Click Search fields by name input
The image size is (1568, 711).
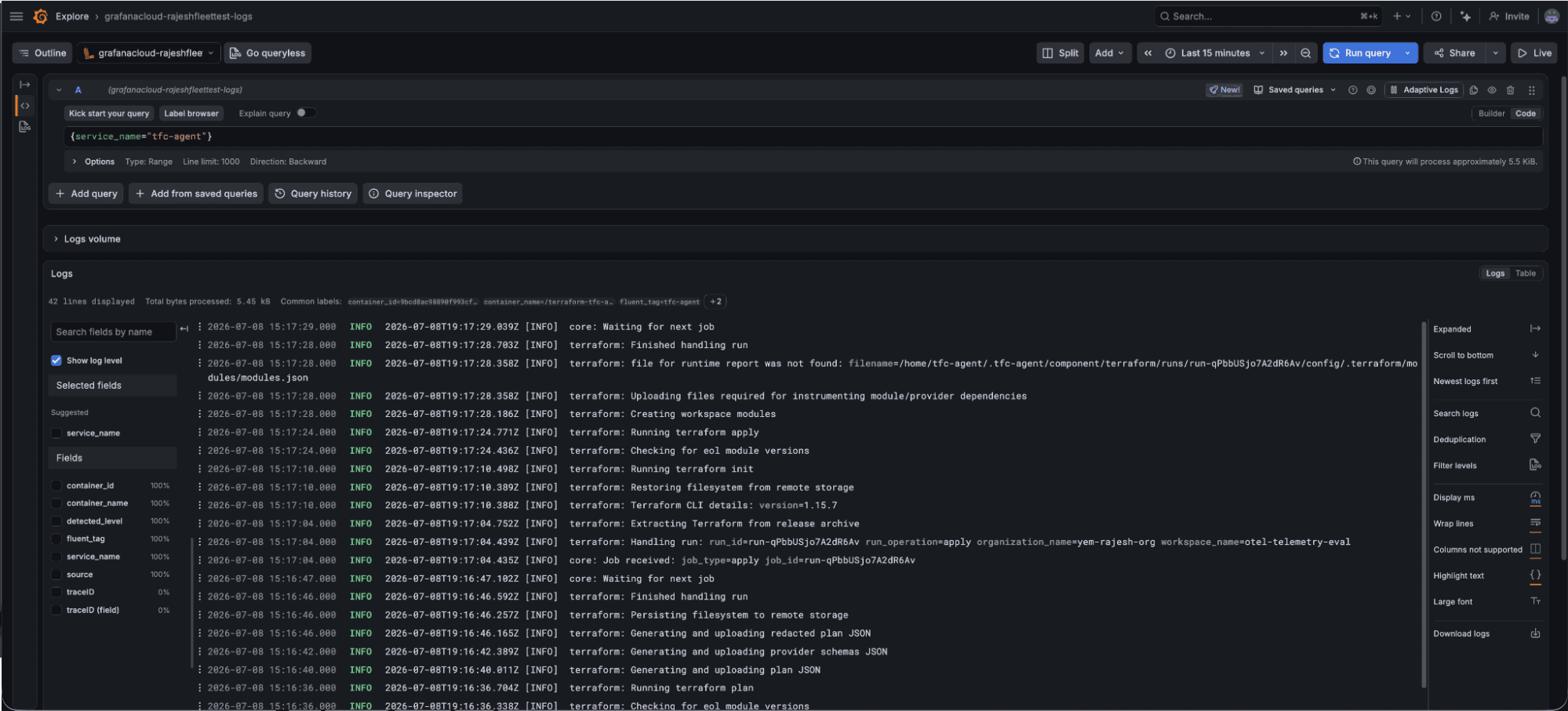(113, 332)
